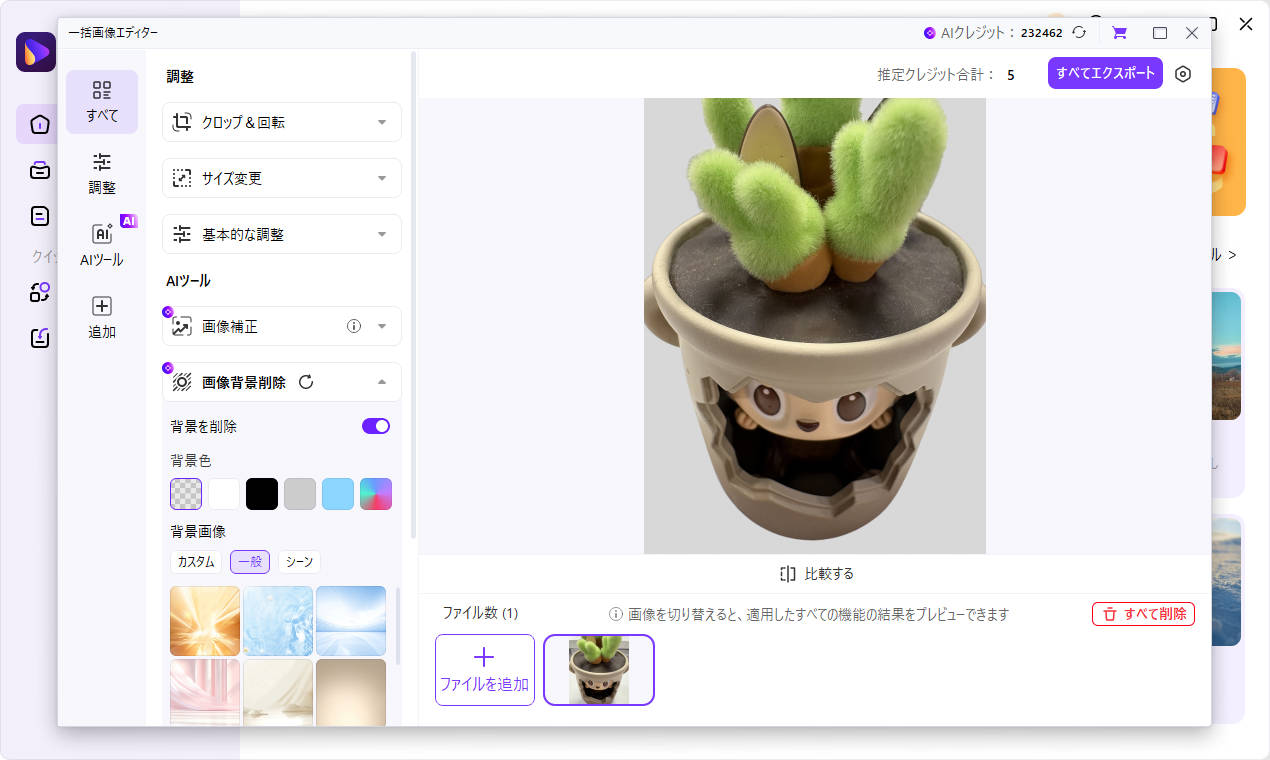Refresh AIクレジット balance icon

click(1079, 32)
